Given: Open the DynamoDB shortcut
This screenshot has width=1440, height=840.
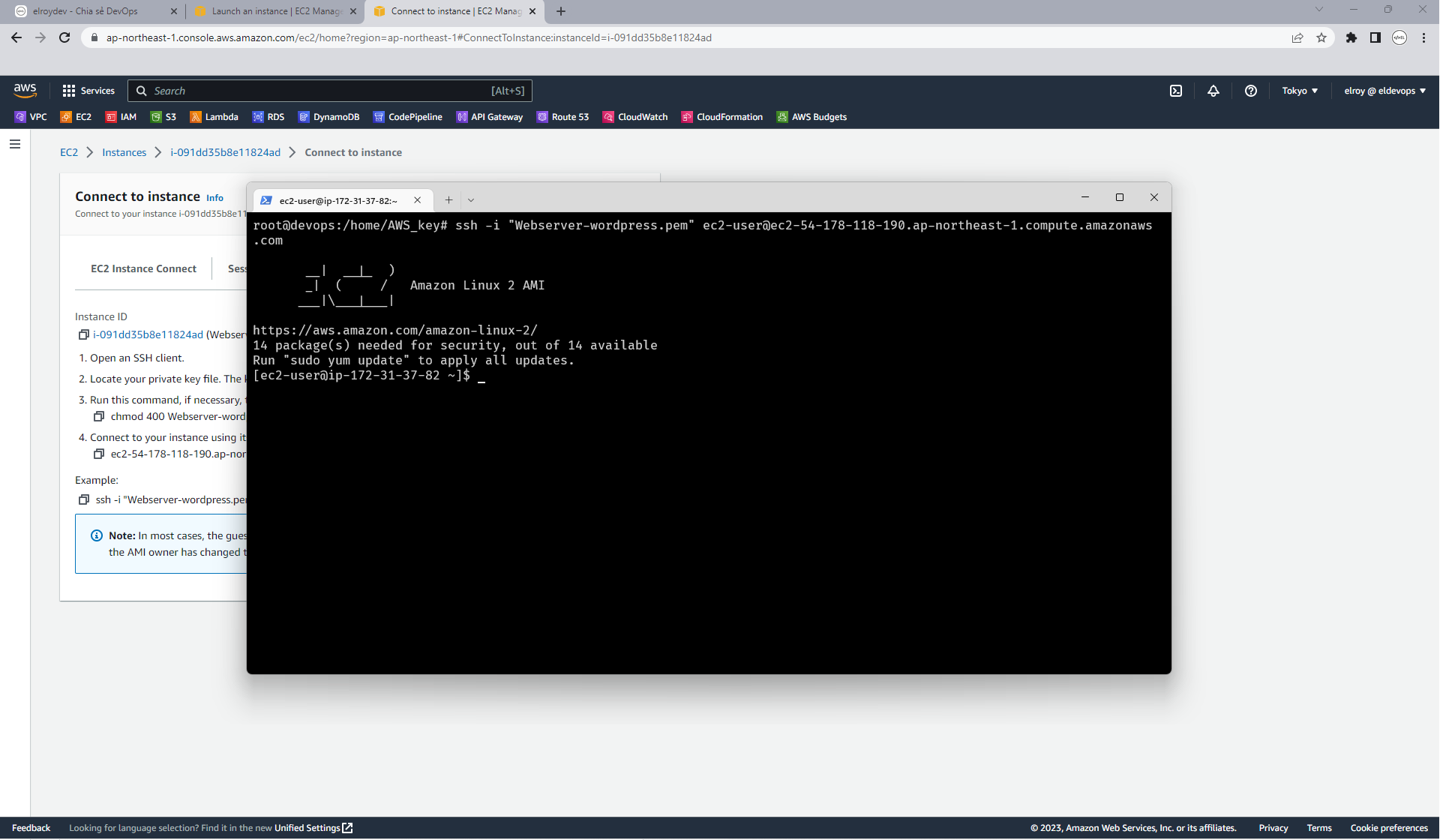Looking at the screenshot, I should pyautogui.click(x=329, y=117).
